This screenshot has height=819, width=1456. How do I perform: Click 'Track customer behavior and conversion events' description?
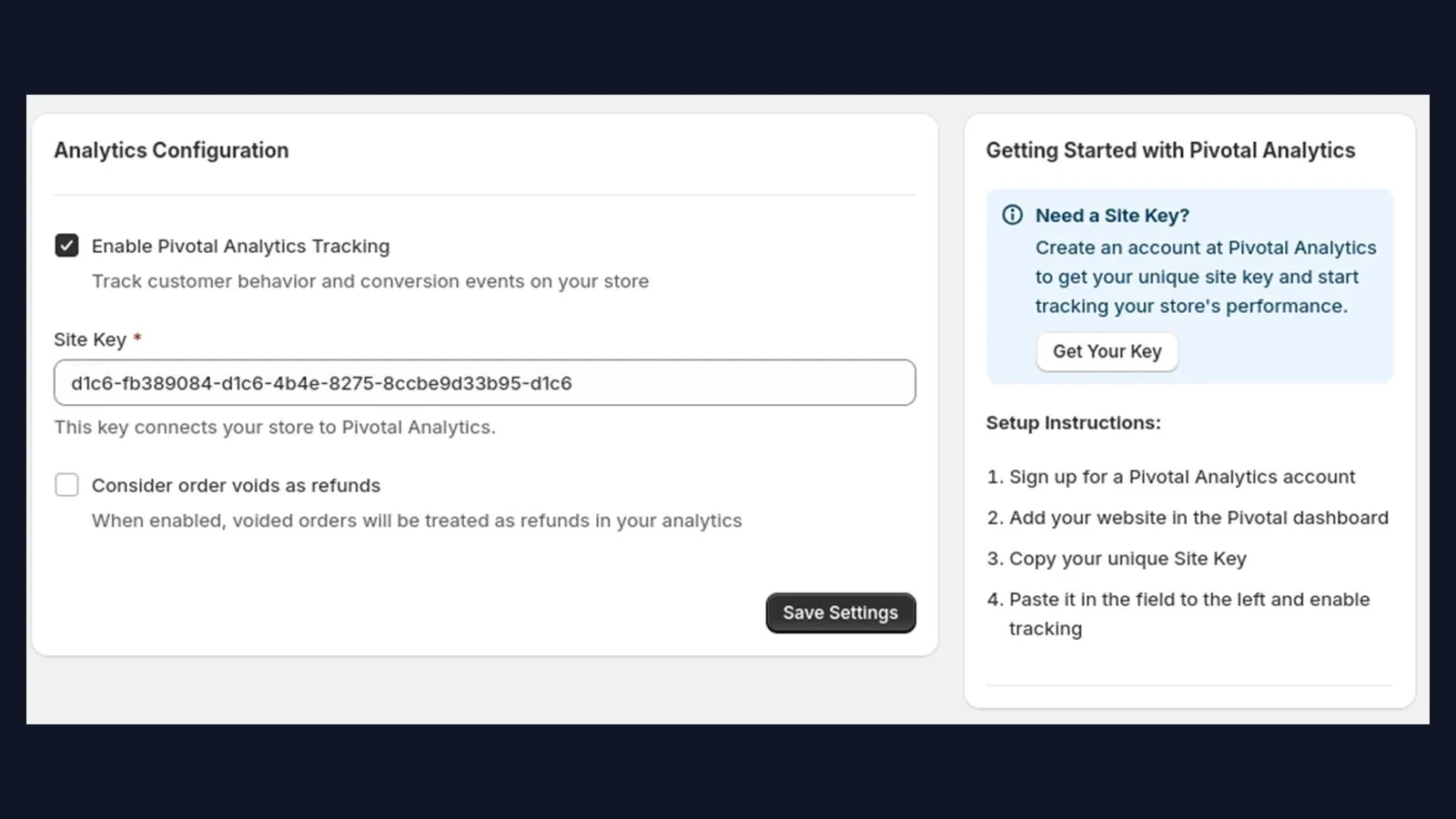(x=370, y=282)
